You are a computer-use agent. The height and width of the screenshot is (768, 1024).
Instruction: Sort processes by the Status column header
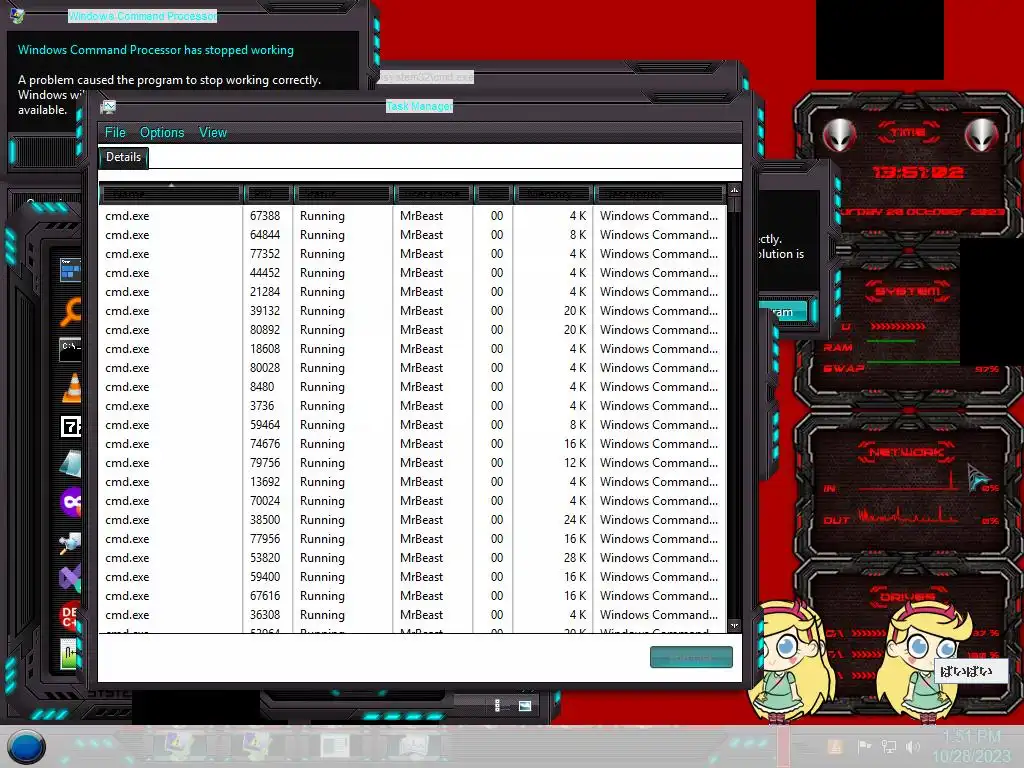tap(343, 194)
